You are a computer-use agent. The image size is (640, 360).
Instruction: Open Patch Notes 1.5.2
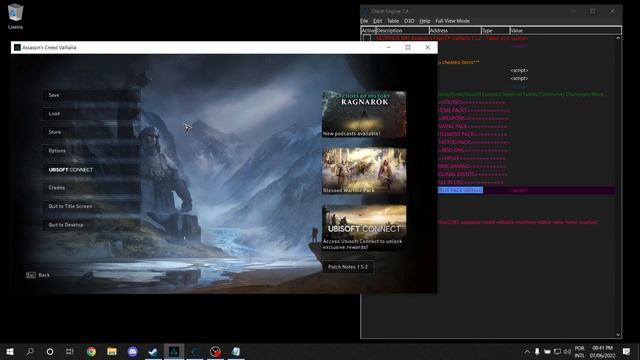348,267
